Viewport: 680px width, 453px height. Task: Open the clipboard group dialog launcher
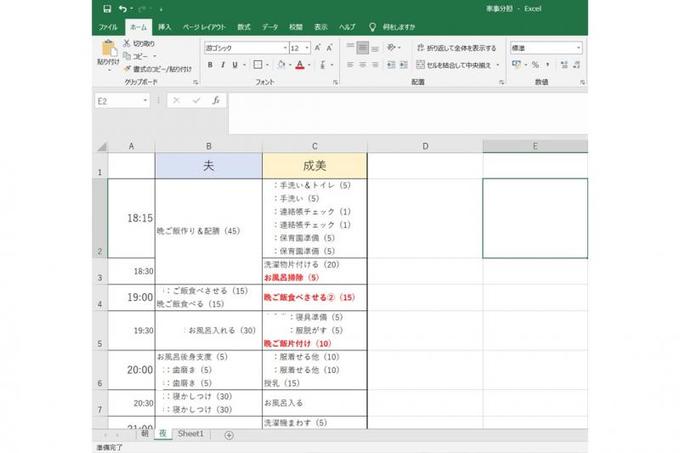pos(196,82)
